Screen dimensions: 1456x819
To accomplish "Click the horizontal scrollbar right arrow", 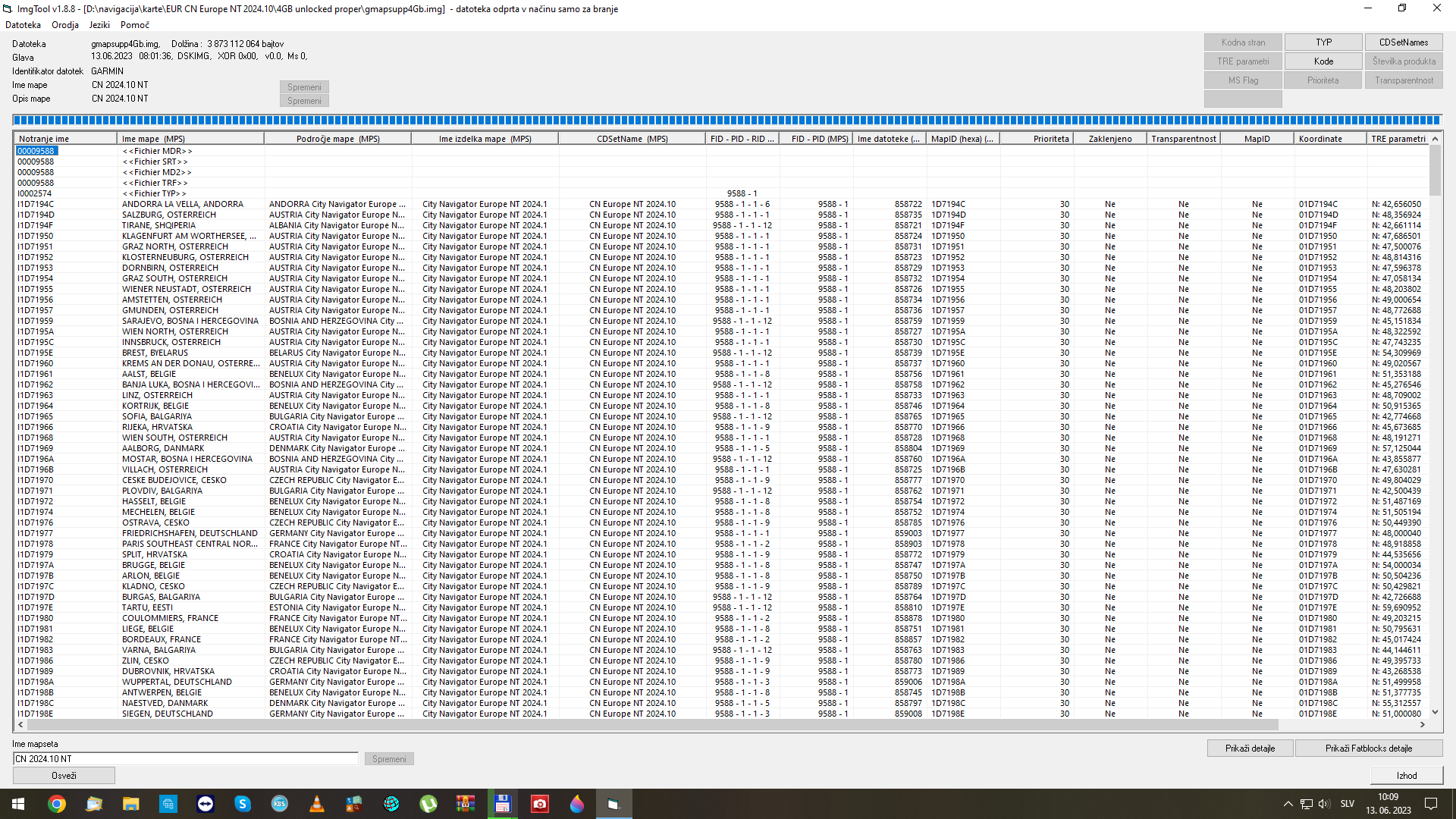I will (x=1423, y=725).
